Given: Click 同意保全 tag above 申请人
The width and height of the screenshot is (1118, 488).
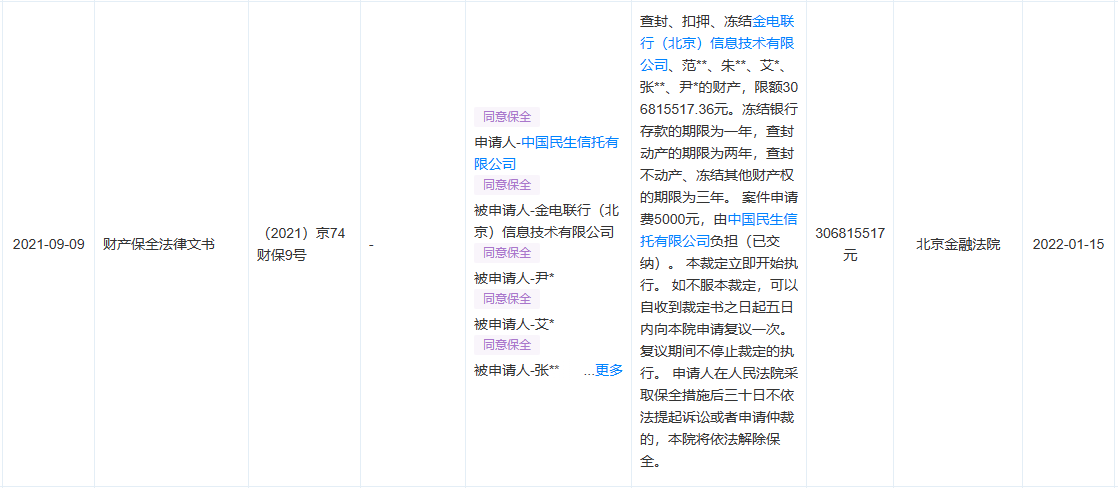Looking at the screenshot, I should tap(507, 117).
